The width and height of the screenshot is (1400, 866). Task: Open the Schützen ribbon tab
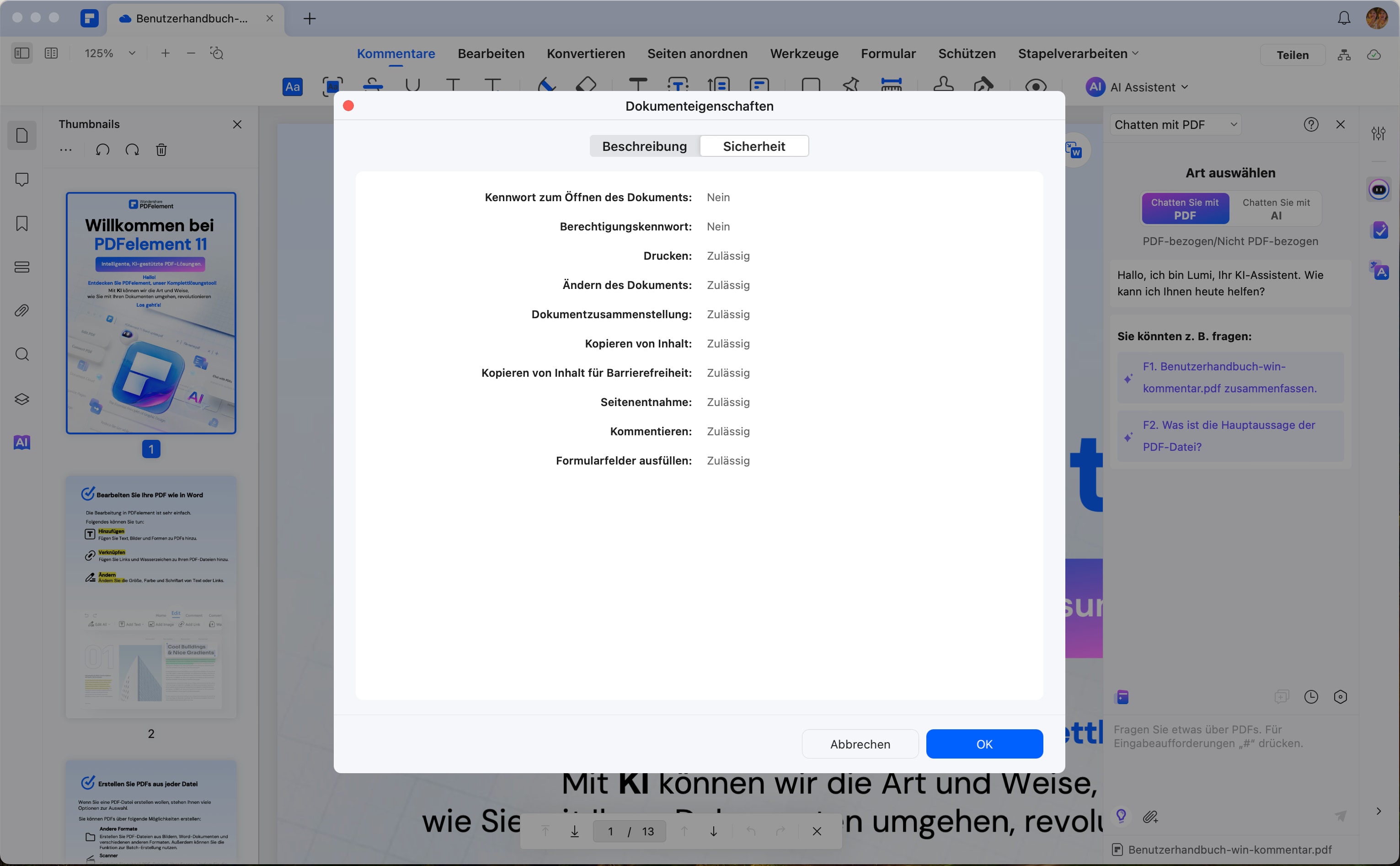tap(967, 54)
